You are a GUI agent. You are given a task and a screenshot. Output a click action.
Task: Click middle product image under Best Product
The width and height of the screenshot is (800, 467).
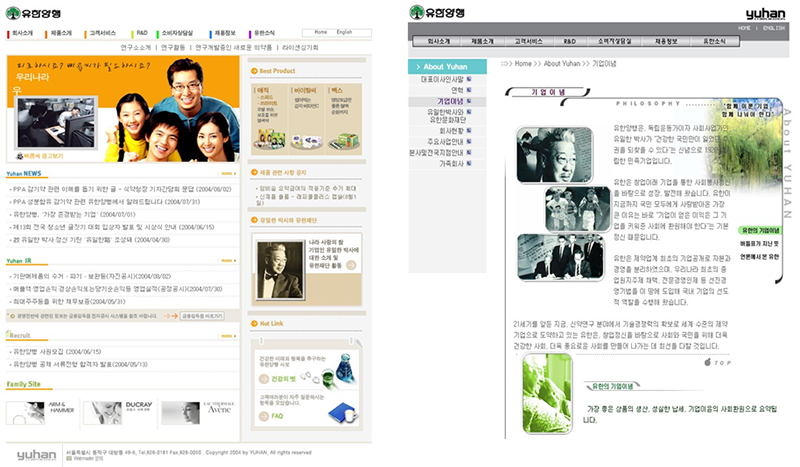[306, 141]
